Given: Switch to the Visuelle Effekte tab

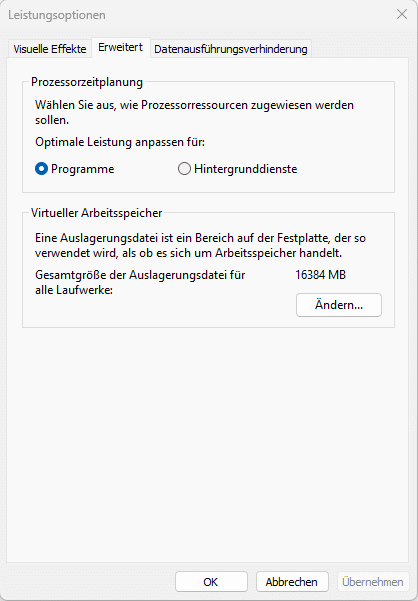Looking at the screenshot, I should [50, 49].
